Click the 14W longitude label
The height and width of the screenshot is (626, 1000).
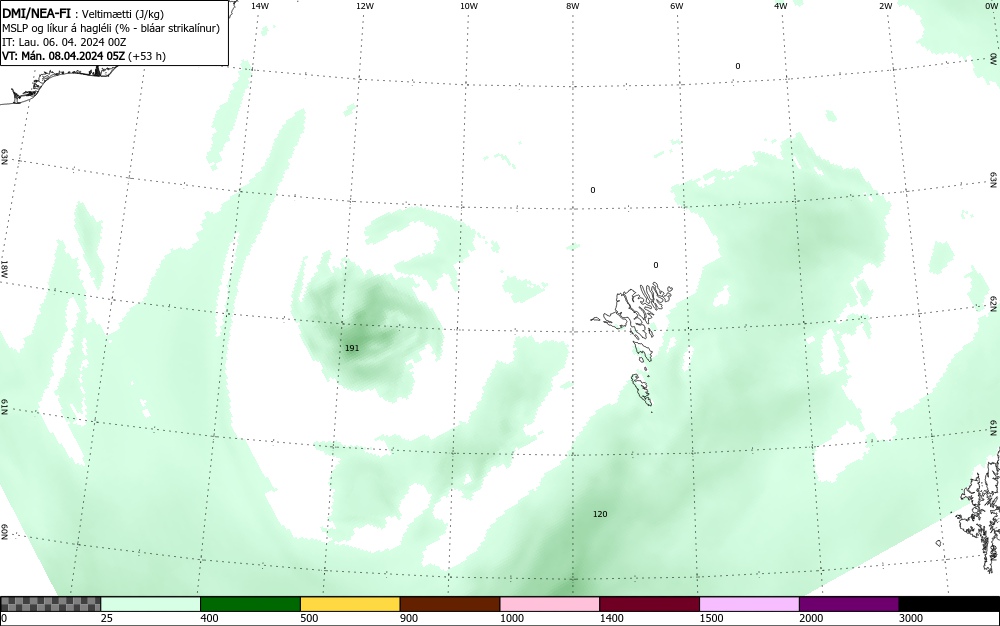click(260, 6)
